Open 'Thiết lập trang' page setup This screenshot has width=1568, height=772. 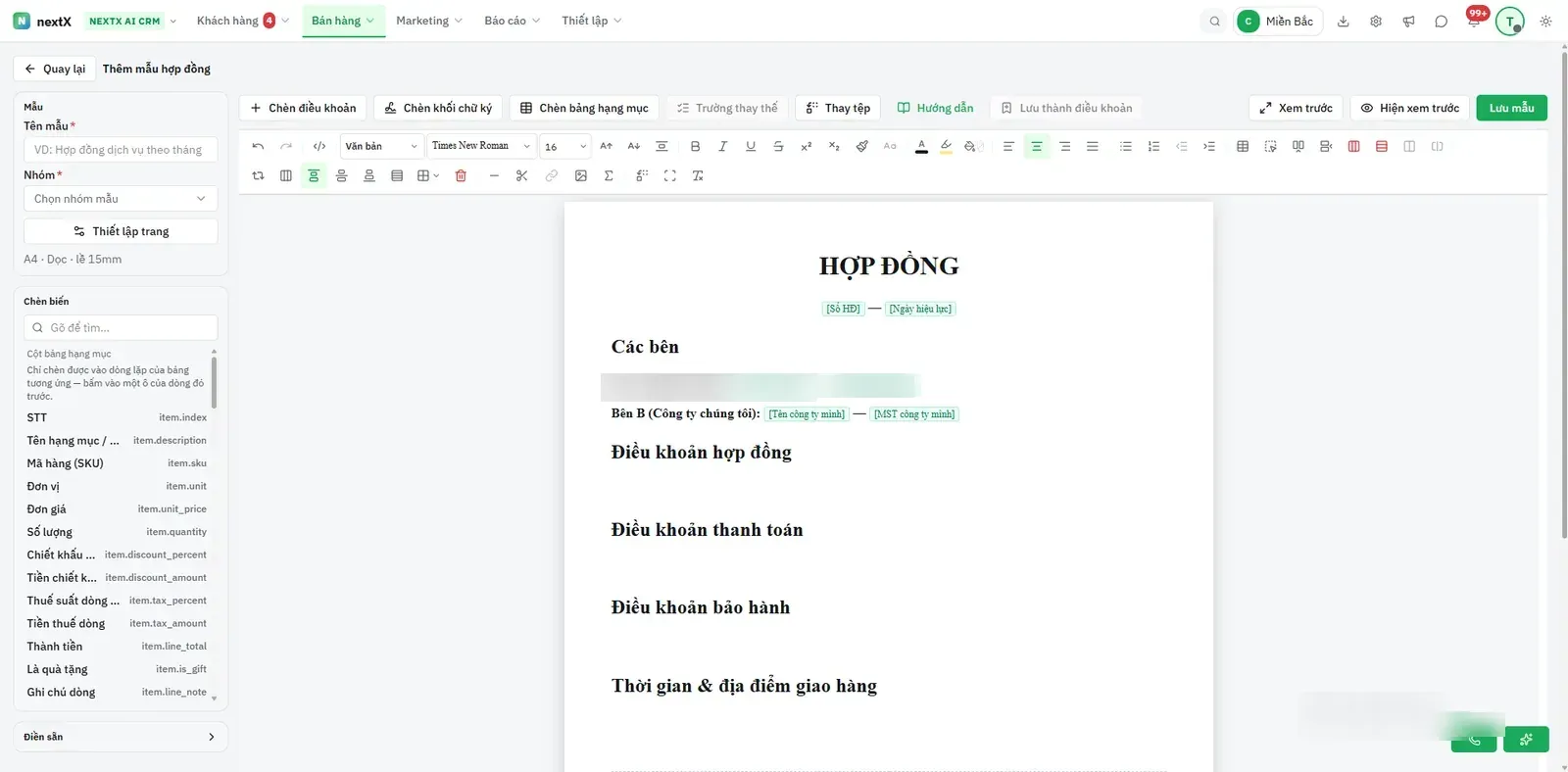121,231
